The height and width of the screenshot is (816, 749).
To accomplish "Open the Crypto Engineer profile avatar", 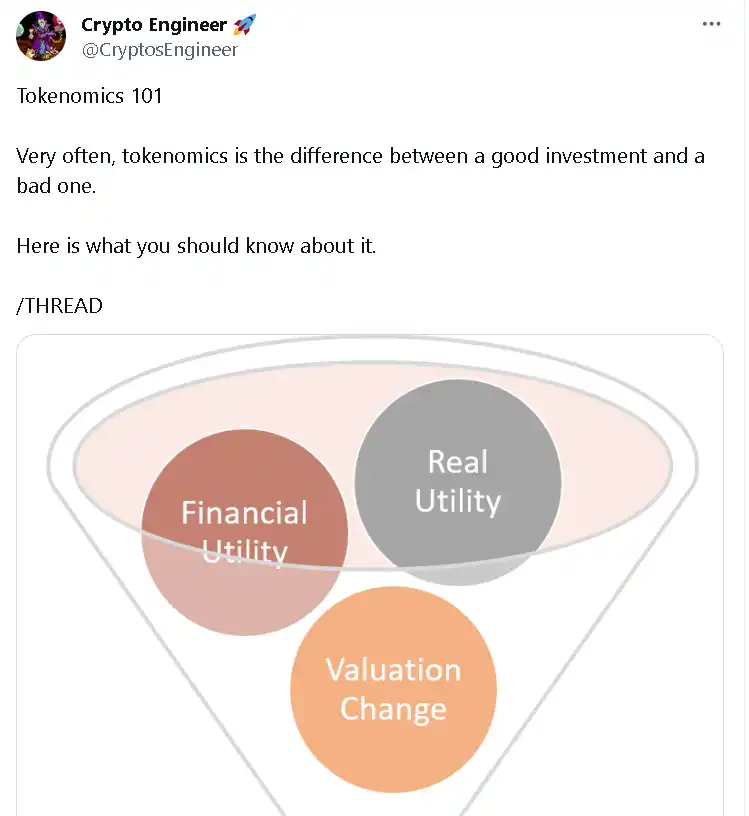I will pyautogui.click(x=41, y=36).
